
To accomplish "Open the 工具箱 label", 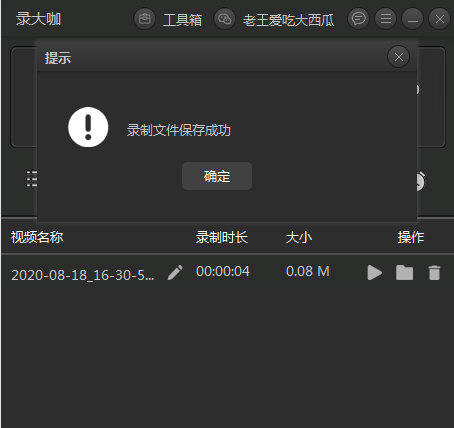I will [182, 20].
